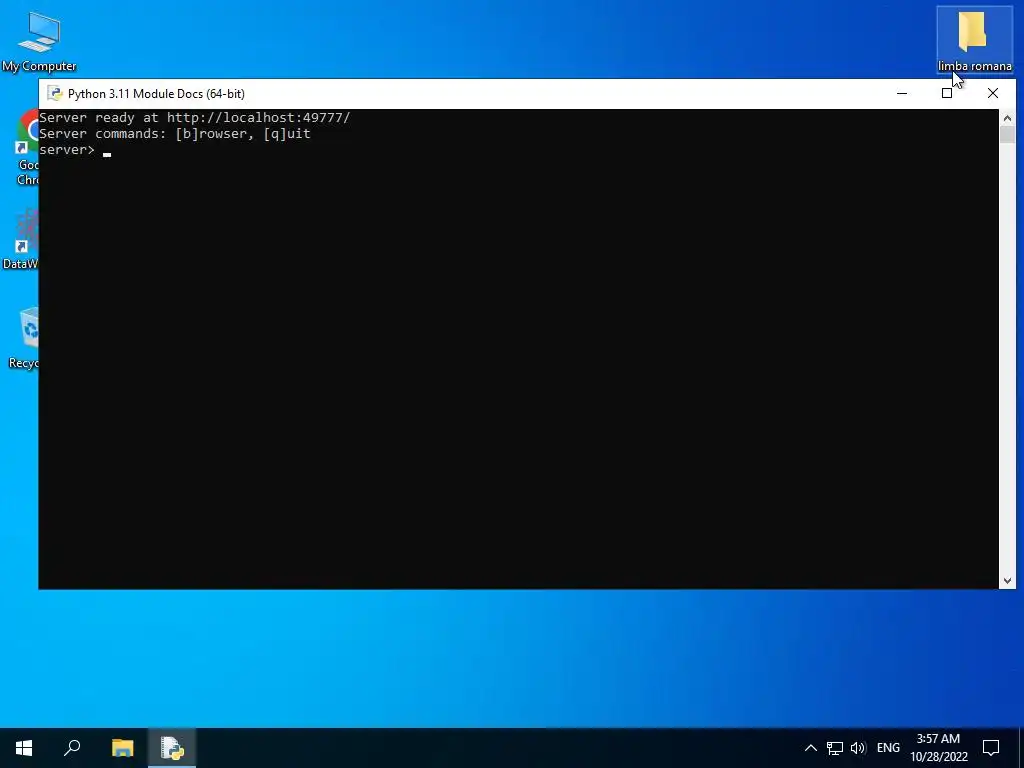Click the title 'Python 3.11 Module Docs (64-bit)'

[x=156, y=93]
